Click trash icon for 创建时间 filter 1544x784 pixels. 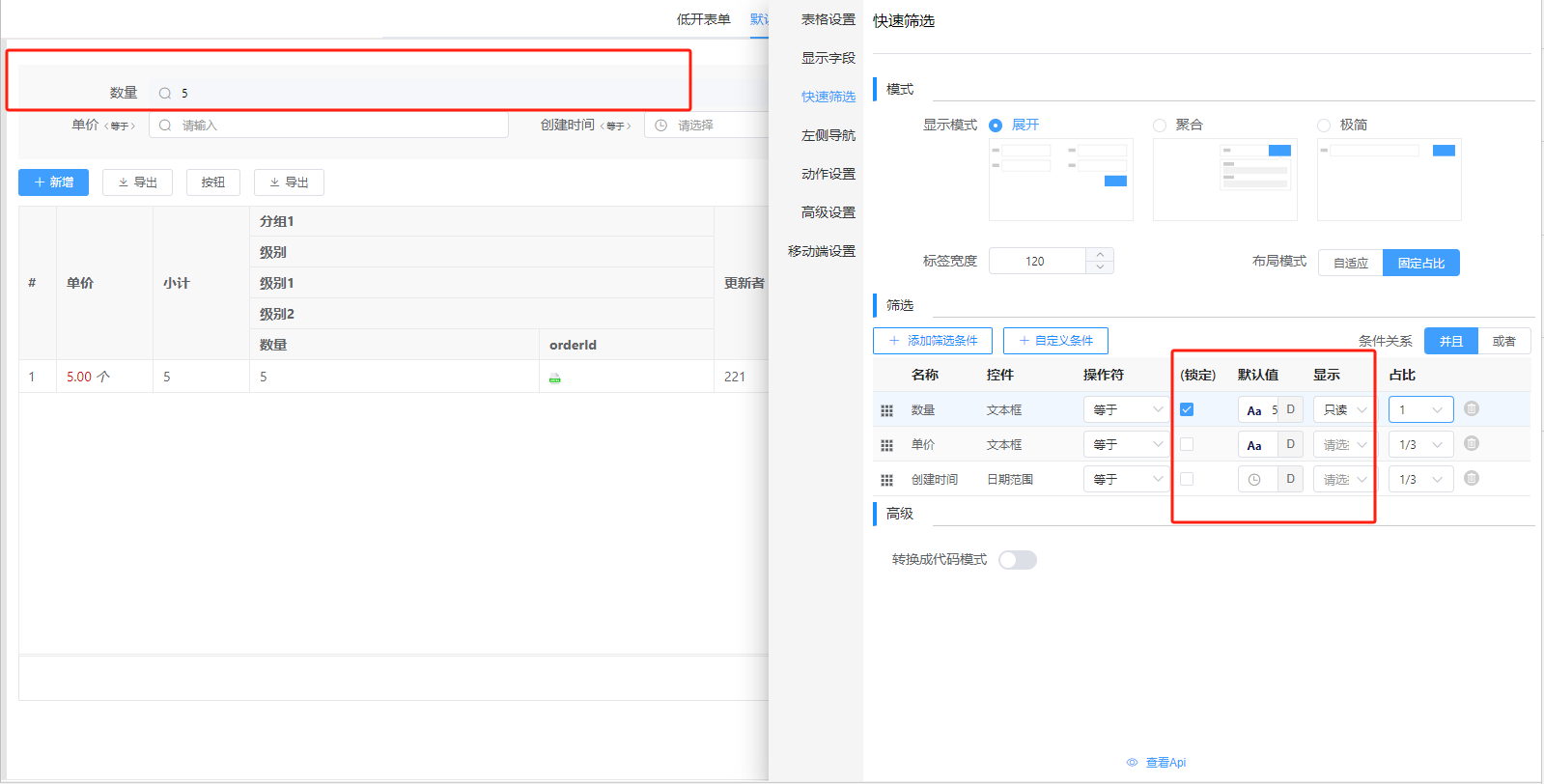[x=1471, y=479]
